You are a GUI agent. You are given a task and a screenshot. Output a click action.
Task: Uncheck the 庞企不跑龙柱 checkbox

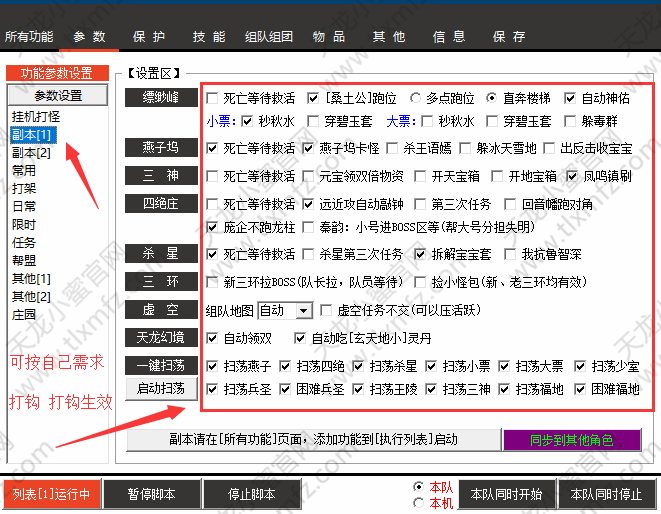(x=212, y=228)
